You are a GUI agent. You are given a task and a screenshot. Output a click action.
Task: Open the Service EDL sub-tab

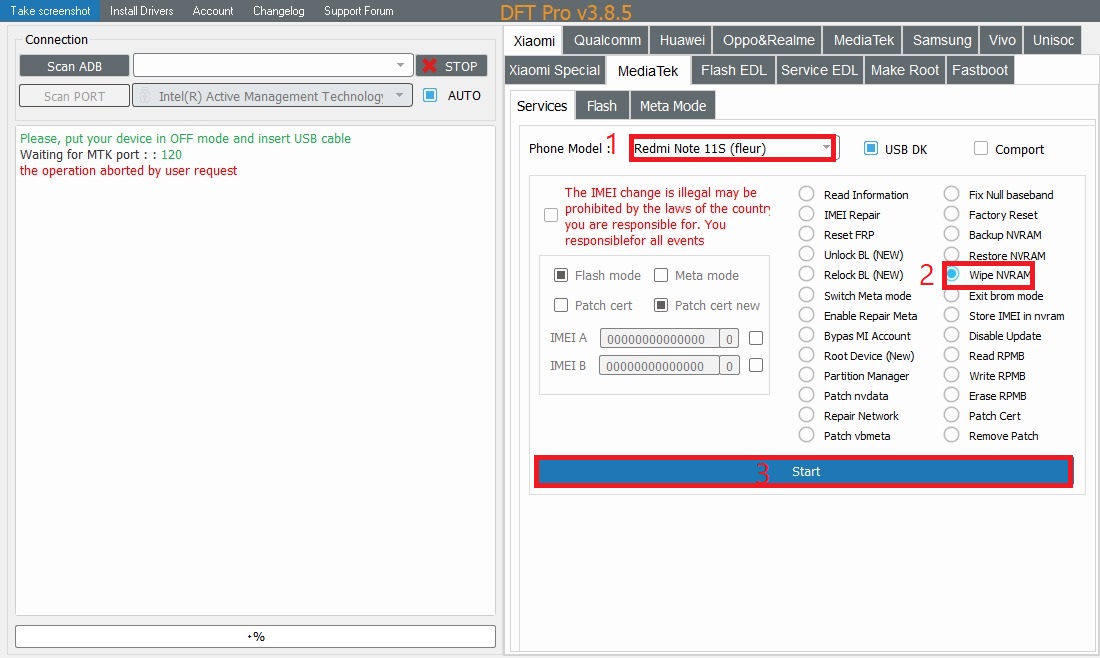(x=819, y=70)
